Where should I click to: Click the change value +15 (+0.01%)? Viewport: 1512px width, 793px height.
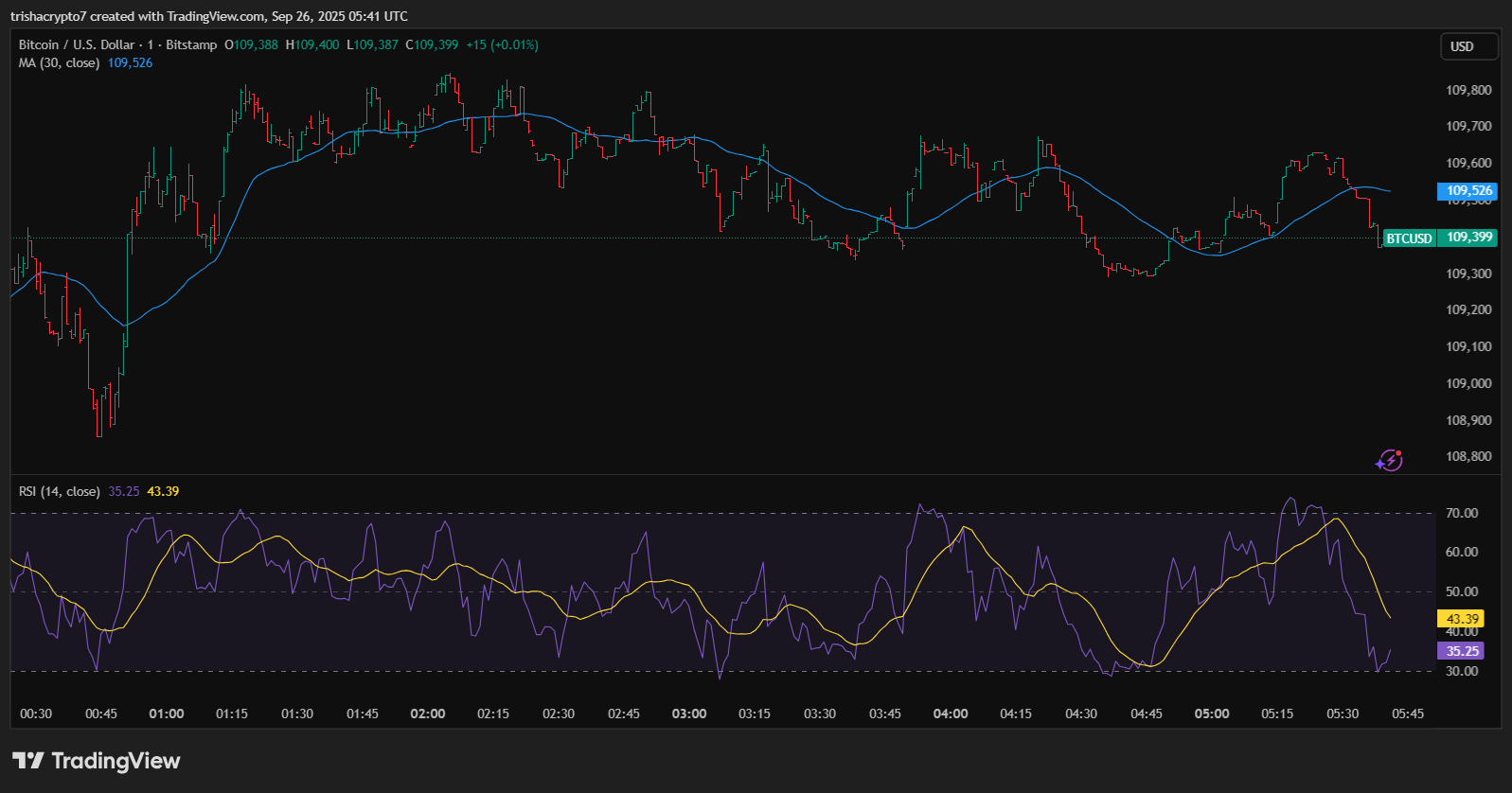502,44
